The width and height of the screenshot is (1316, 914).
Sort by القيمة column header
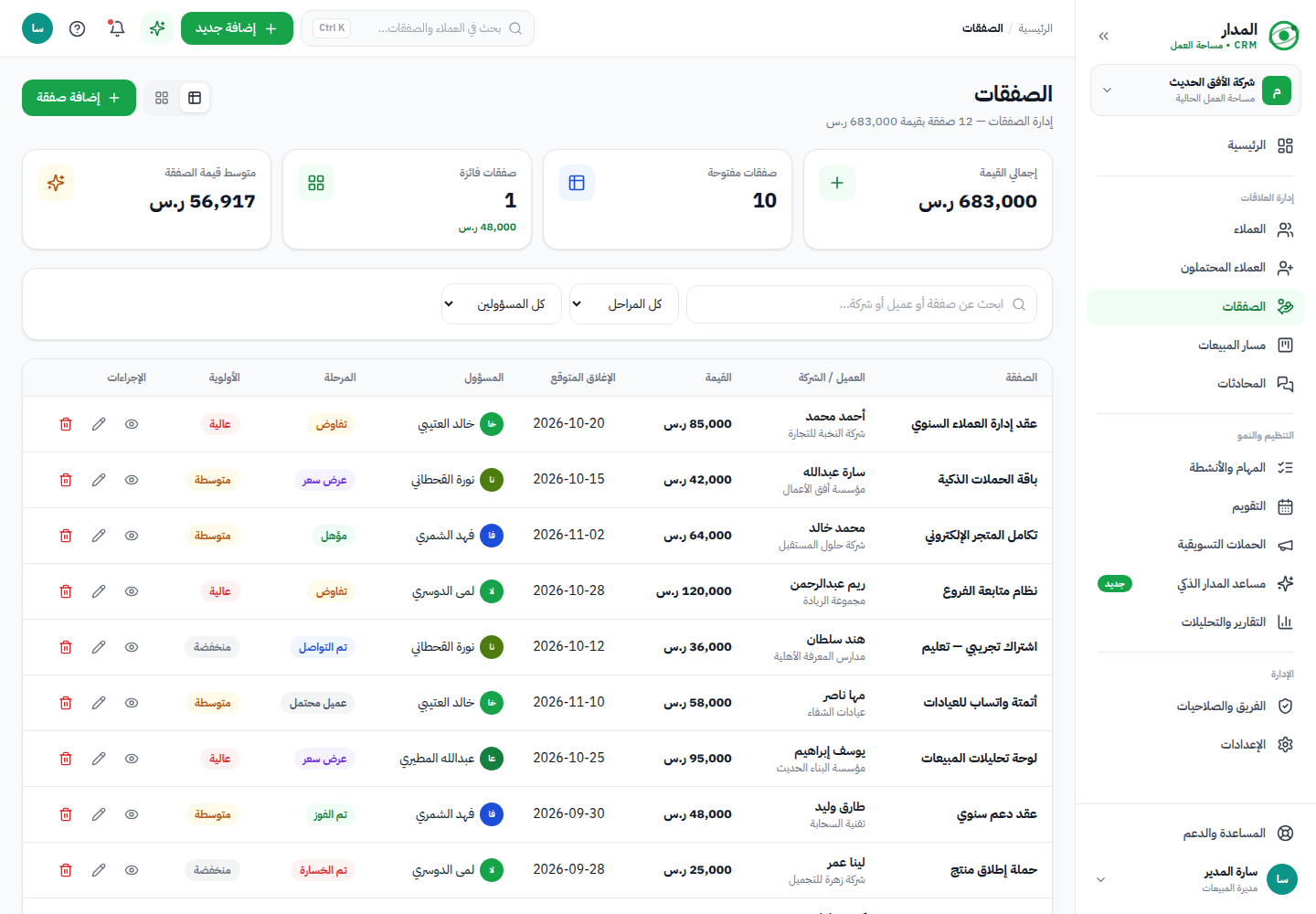(x=718, y=377)
